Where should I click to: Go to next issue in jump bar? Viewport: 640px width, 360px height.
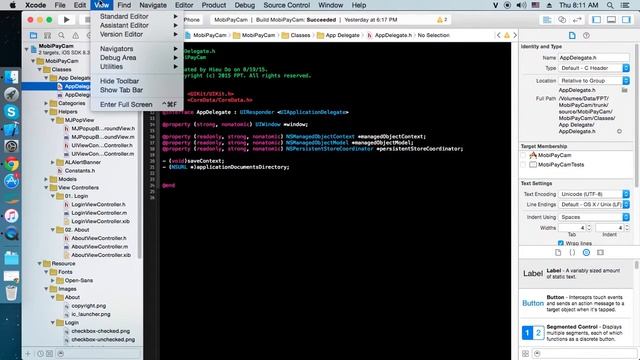[x=515, y=35]
